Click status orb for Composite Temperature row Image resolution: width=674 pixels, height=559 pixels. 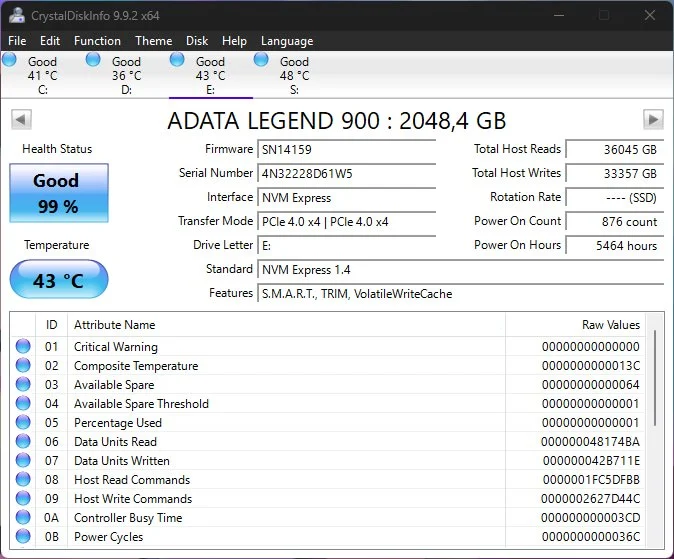(x=23, y=365)
